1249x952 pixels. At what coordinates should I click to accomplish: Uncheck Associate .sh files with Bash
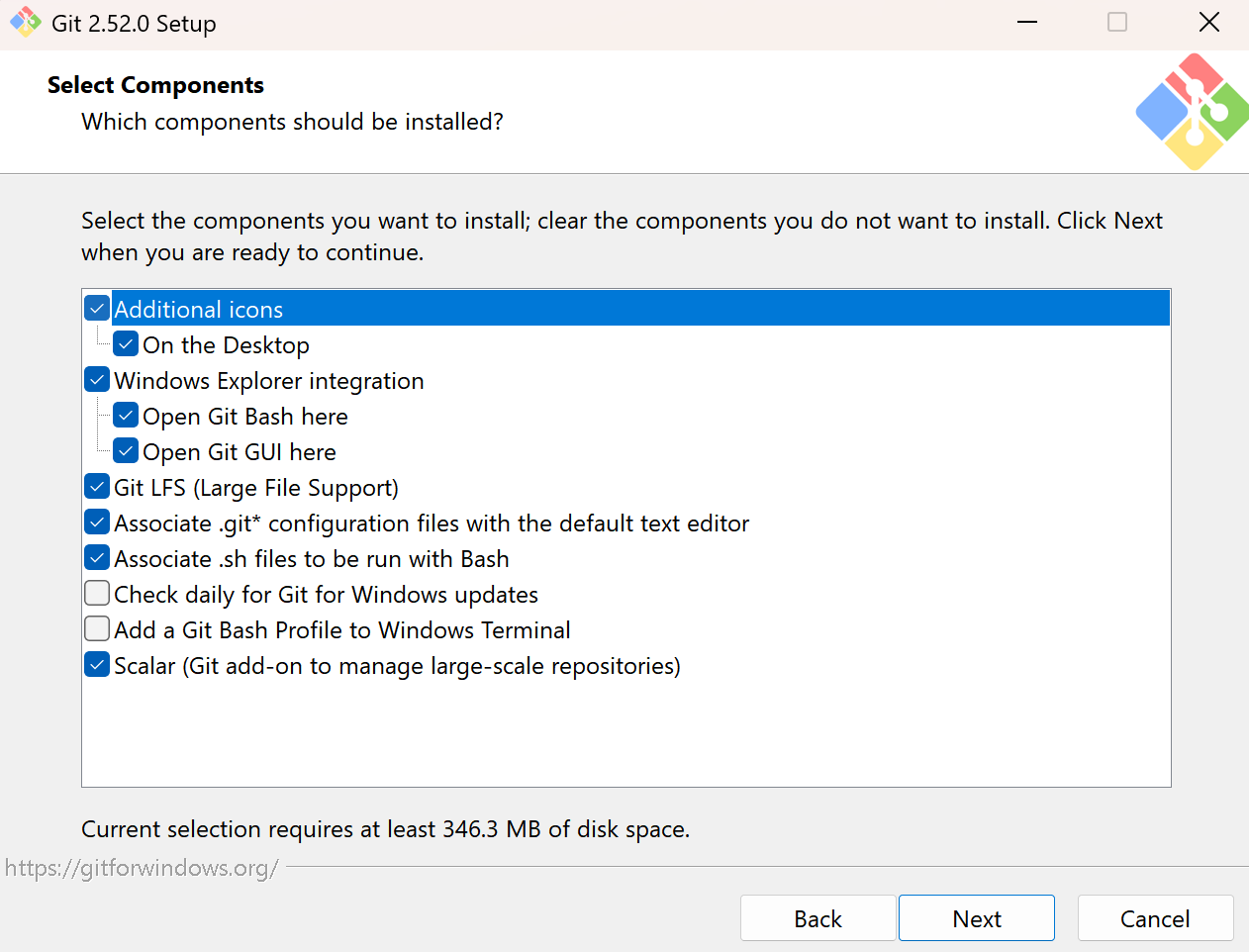click(x=97, y=558)
